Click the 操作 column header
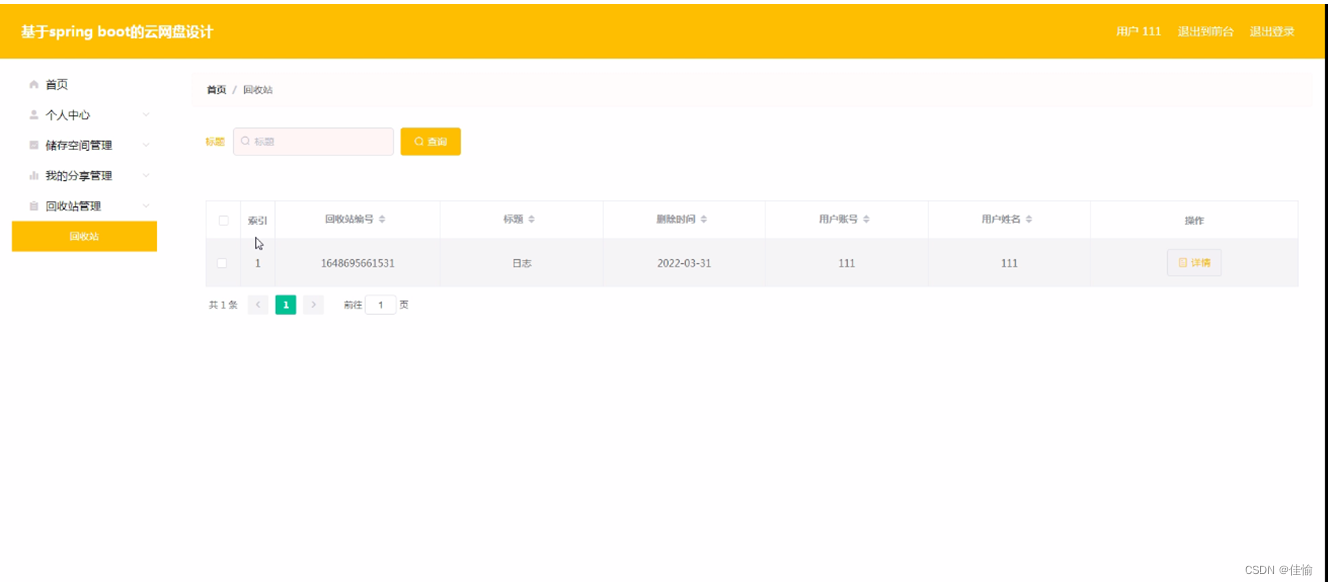This screenshot has height=585, width=1328. point(1194,221)
